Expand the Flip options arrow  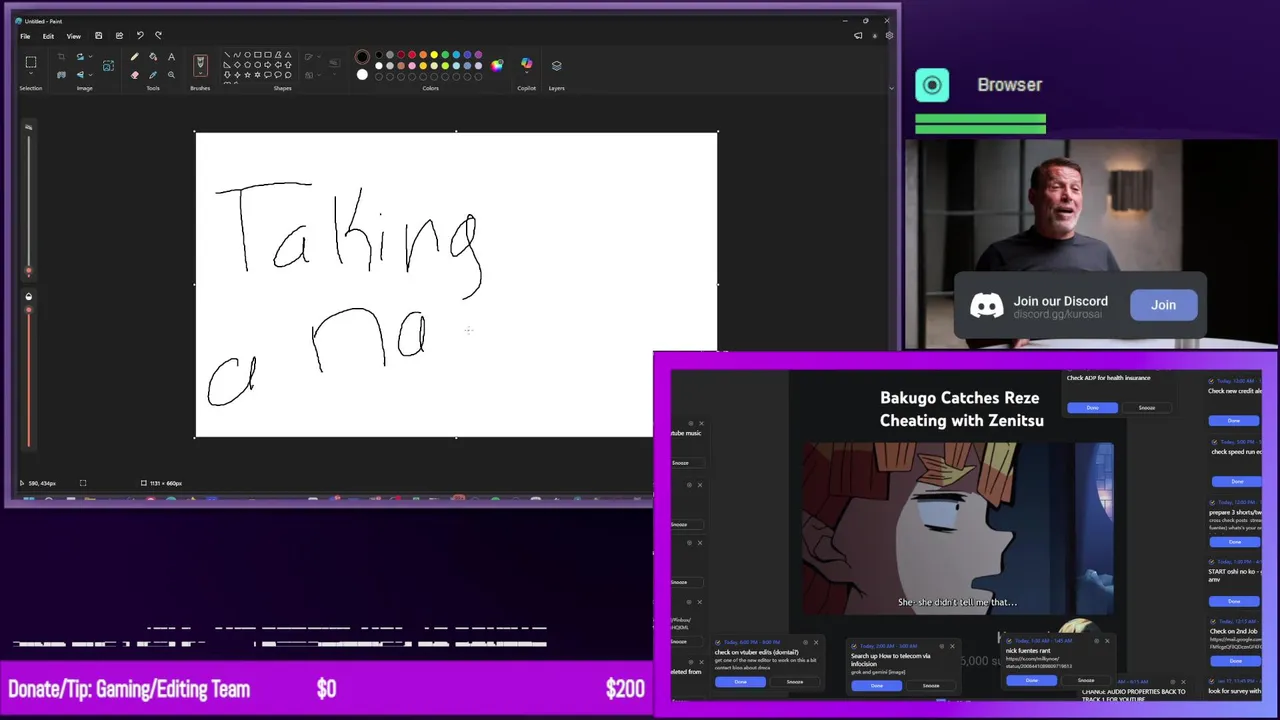tap(91, 75)
